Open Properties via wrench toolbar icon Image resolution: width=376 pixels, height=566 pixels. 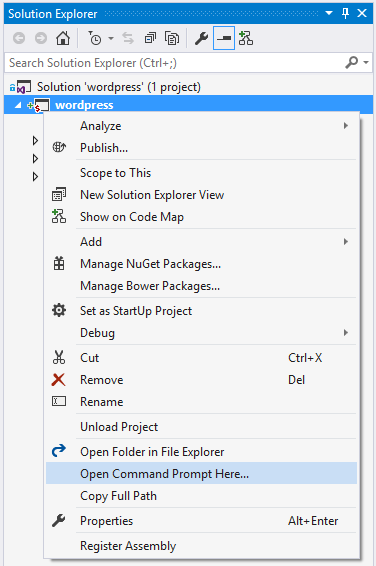pos(201,38)
